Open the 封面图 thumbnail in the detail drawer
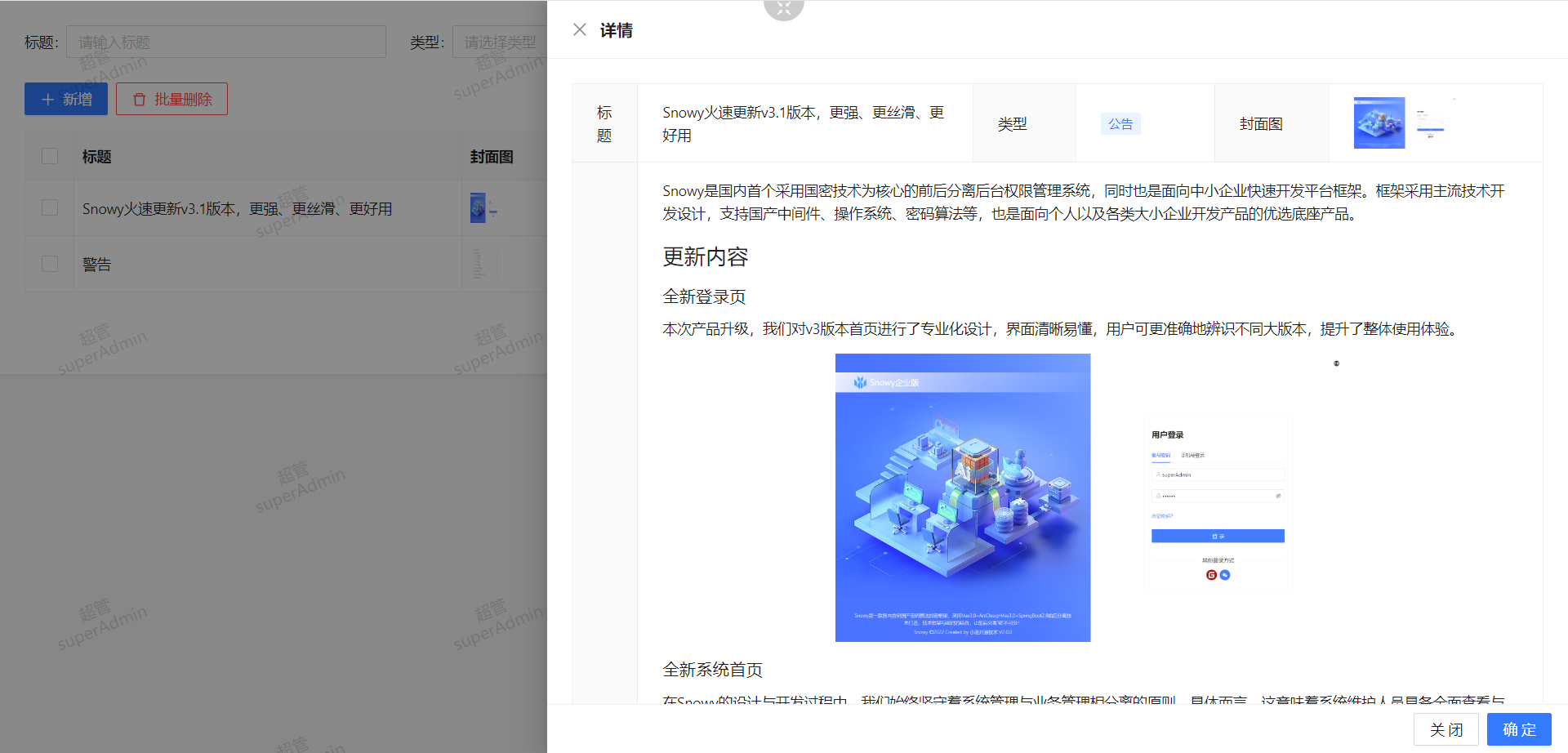The height and width of the screenshot is (753, 1568). click(x=1404, y=123)
